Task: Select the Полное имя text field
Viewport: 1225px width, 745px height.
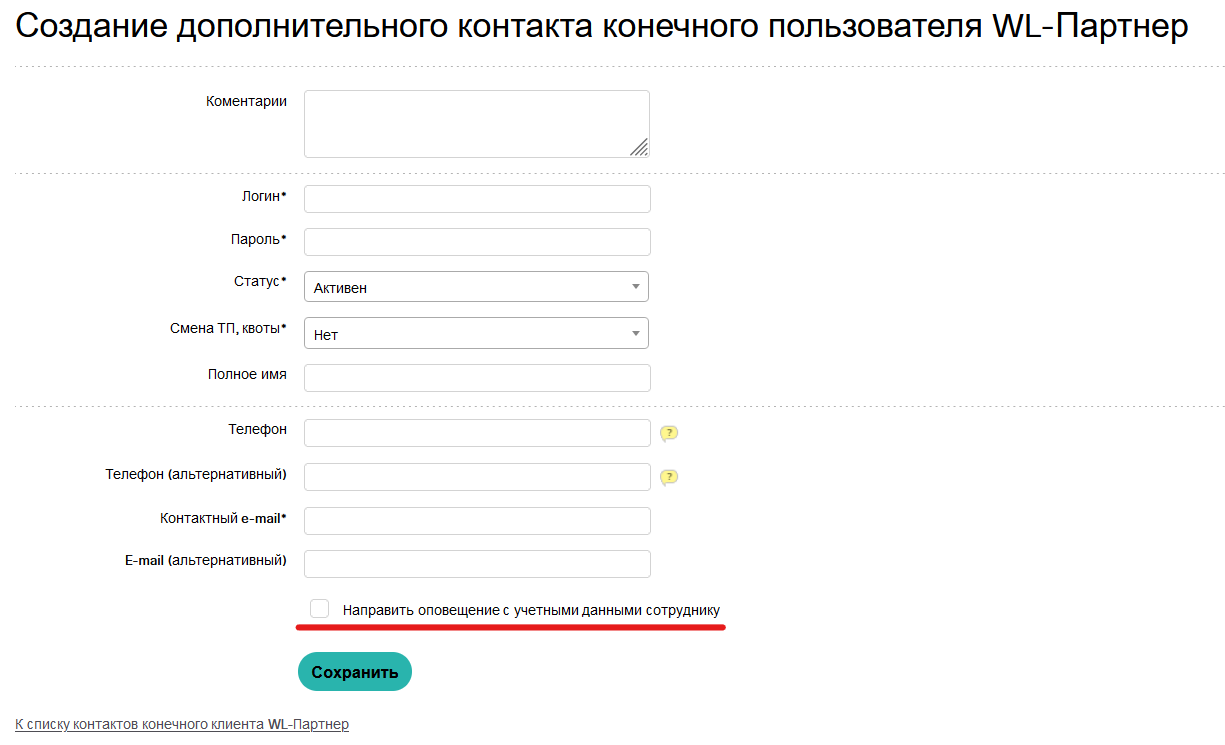Action: pyautogui.click(x=476, y=378)
